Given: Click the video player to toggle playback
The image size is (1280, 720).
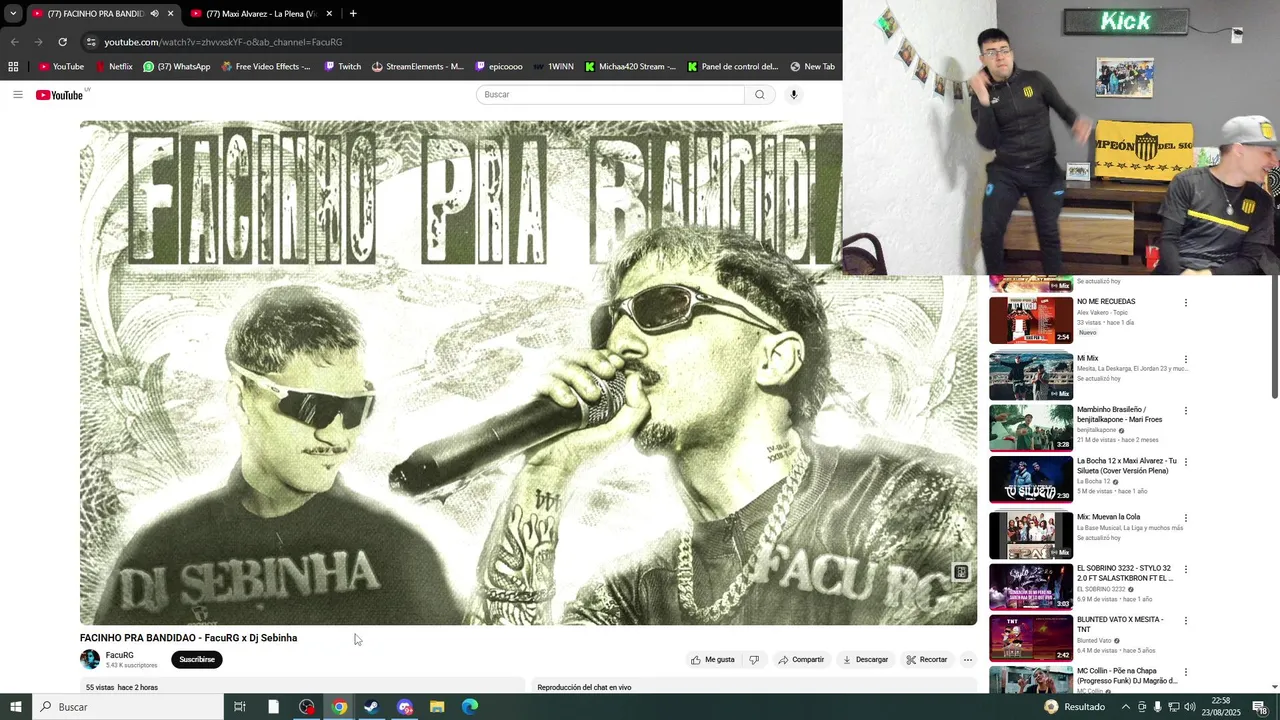Looking at the screenshot, I should [528, 373].
